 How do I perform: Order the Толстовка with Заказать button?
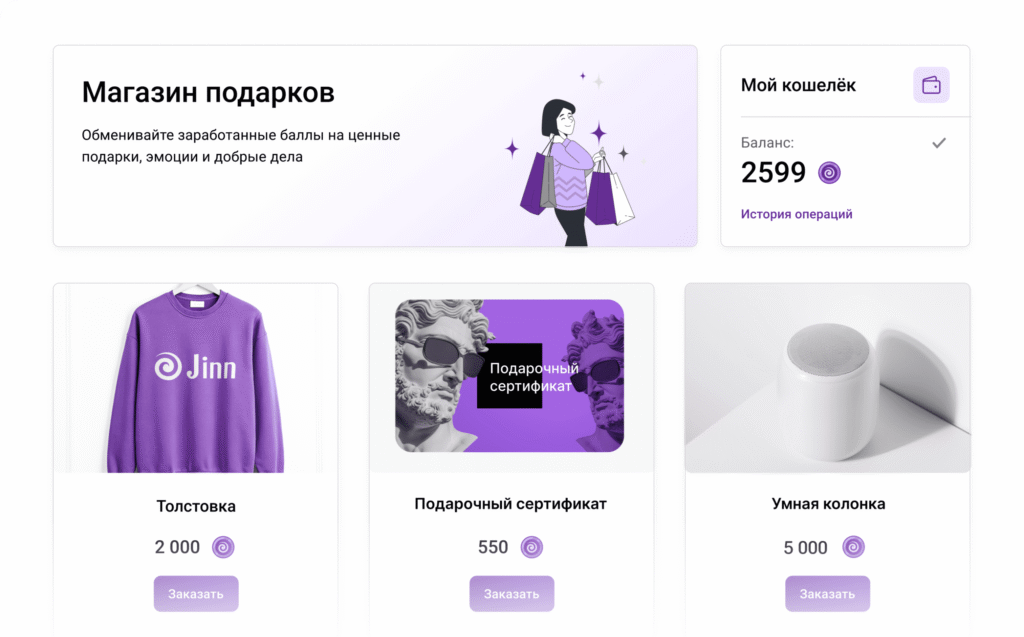196,594
